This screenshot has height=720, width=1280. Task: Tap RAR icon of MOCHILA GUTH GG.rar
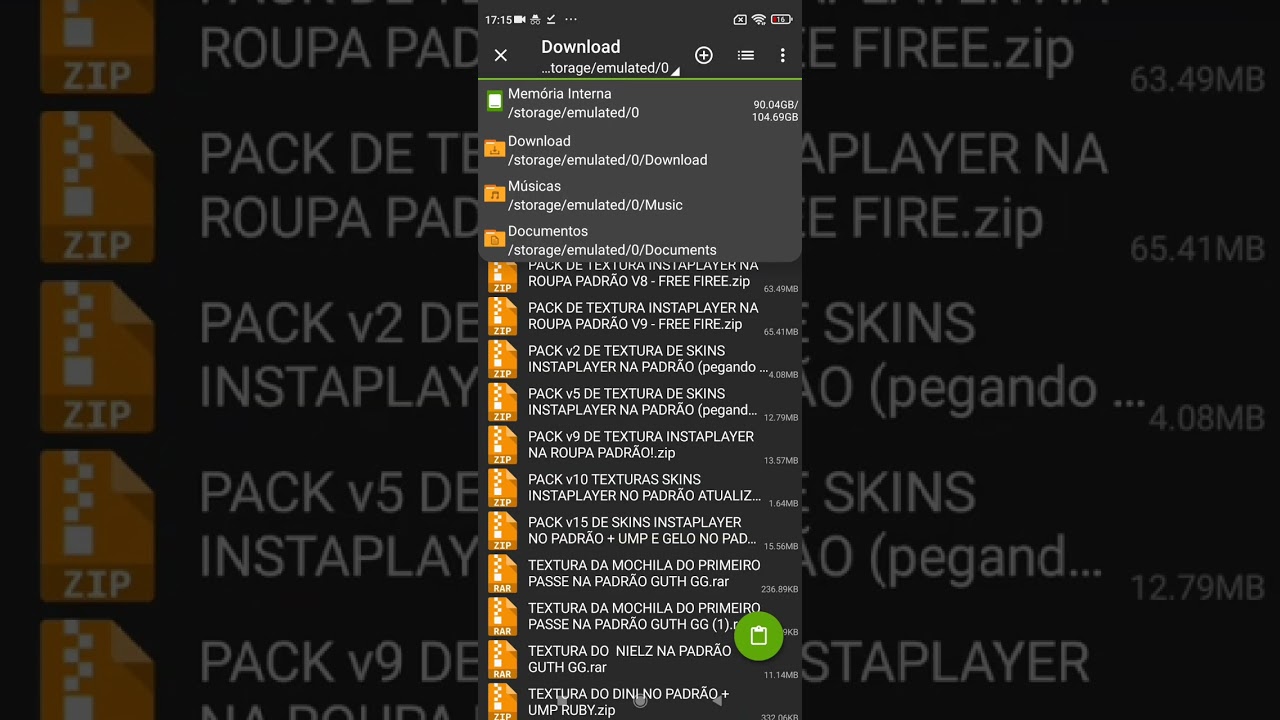[x=502, y=575]
